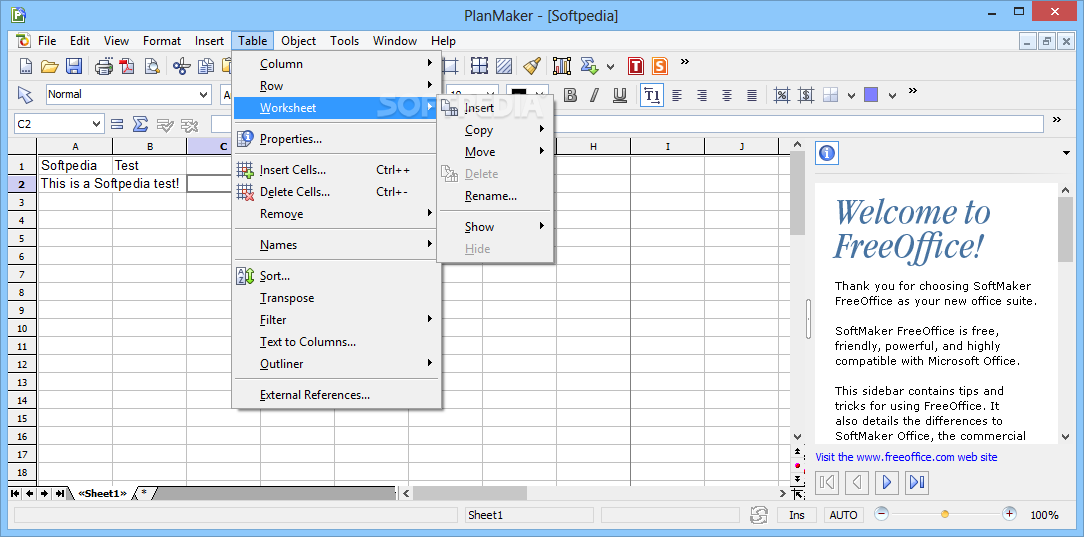The image size is (1084, 537).
Task: Toggle bold formatting
Action: (x=570, y=95)
